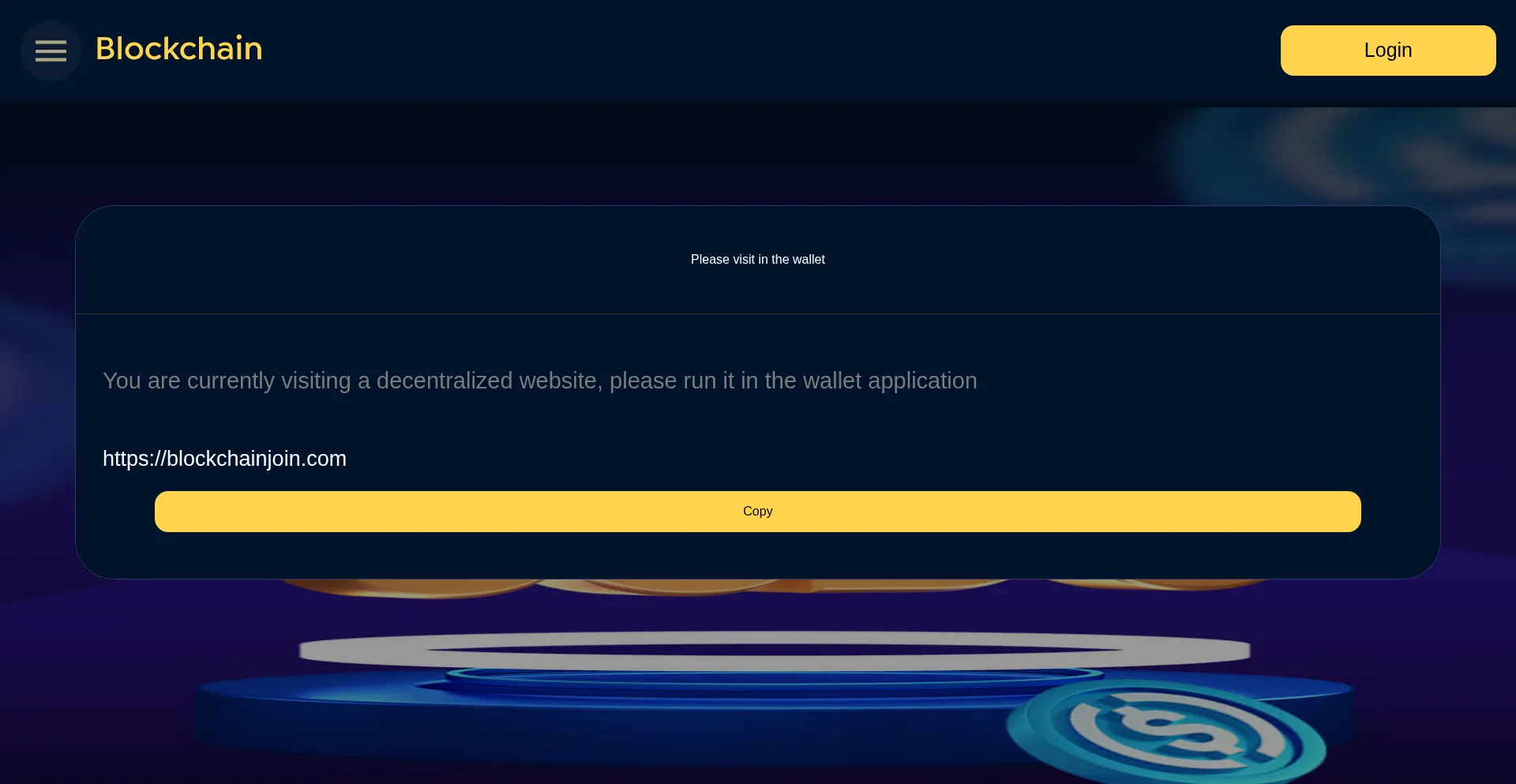Select the https://blockchainjoin.com URL text

224,459
